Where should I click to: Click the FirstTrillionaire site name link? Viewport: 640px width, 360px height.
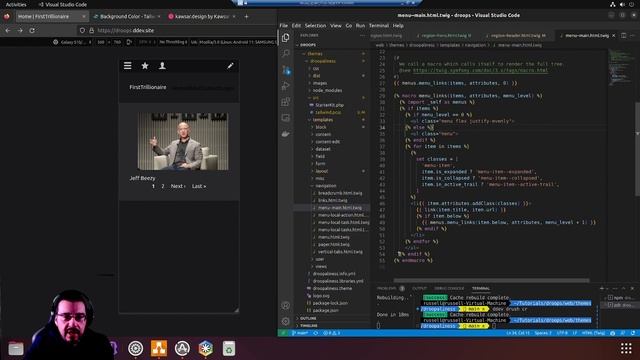(x=148, y=87)
